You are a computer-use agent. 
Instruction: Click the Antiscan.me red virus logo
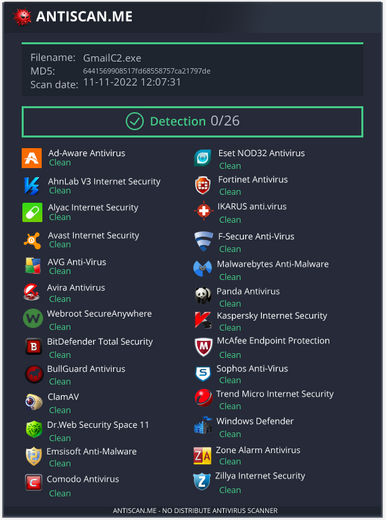click(x=22, y=16)
